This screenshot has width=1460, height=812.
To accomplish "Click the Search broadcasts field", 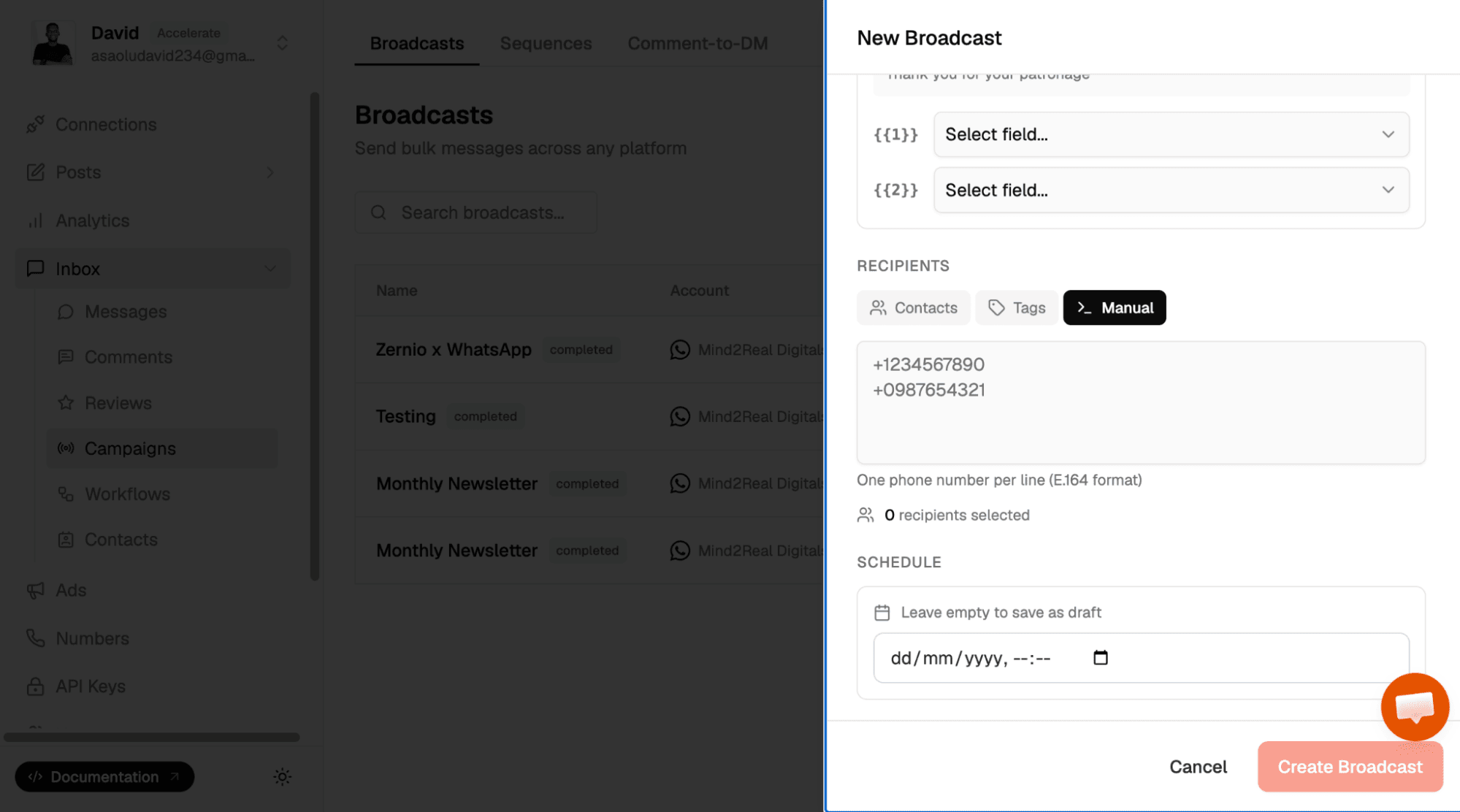I will [x=476, y=212].
